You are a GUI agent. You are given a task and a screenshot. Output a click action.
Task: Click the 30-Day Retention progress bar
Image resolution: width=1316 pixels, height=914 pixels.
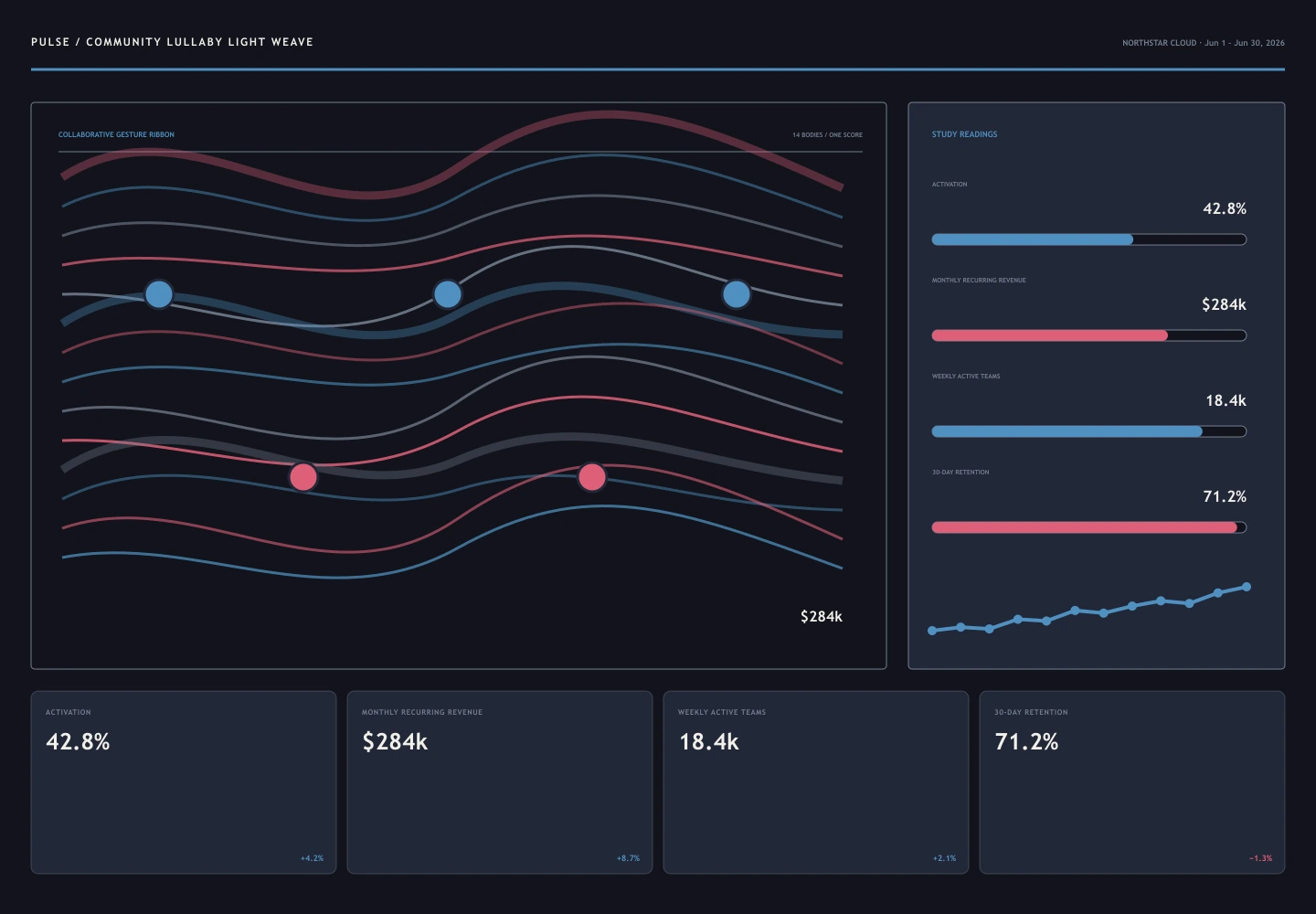click(1088, 527)
